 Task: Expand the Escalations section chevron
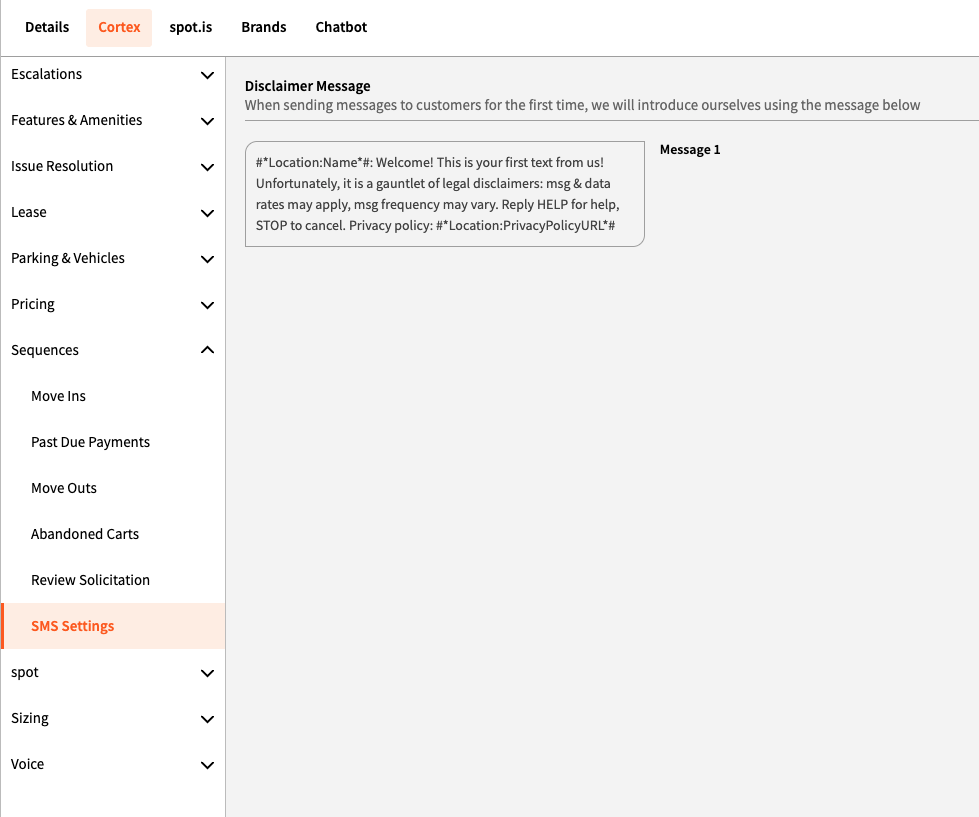tap(207, 75)
